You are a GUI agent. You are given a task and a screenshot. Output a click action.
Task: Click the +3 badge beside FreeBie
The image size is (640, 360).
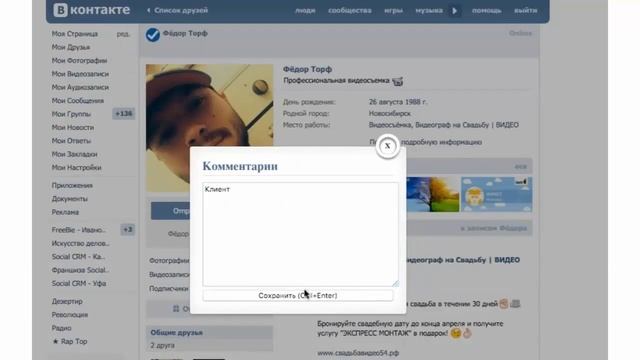[128, 229]
